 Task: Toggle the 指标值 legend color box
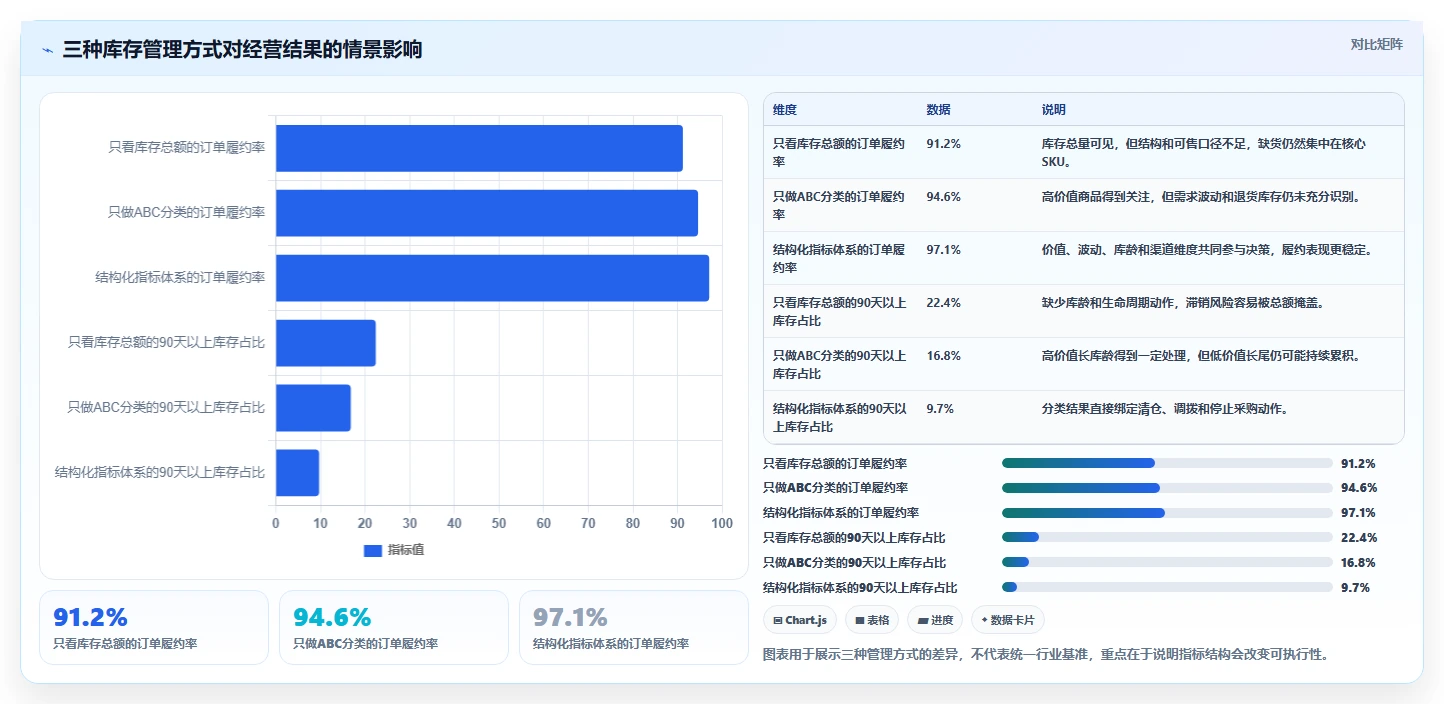[373, 550]
